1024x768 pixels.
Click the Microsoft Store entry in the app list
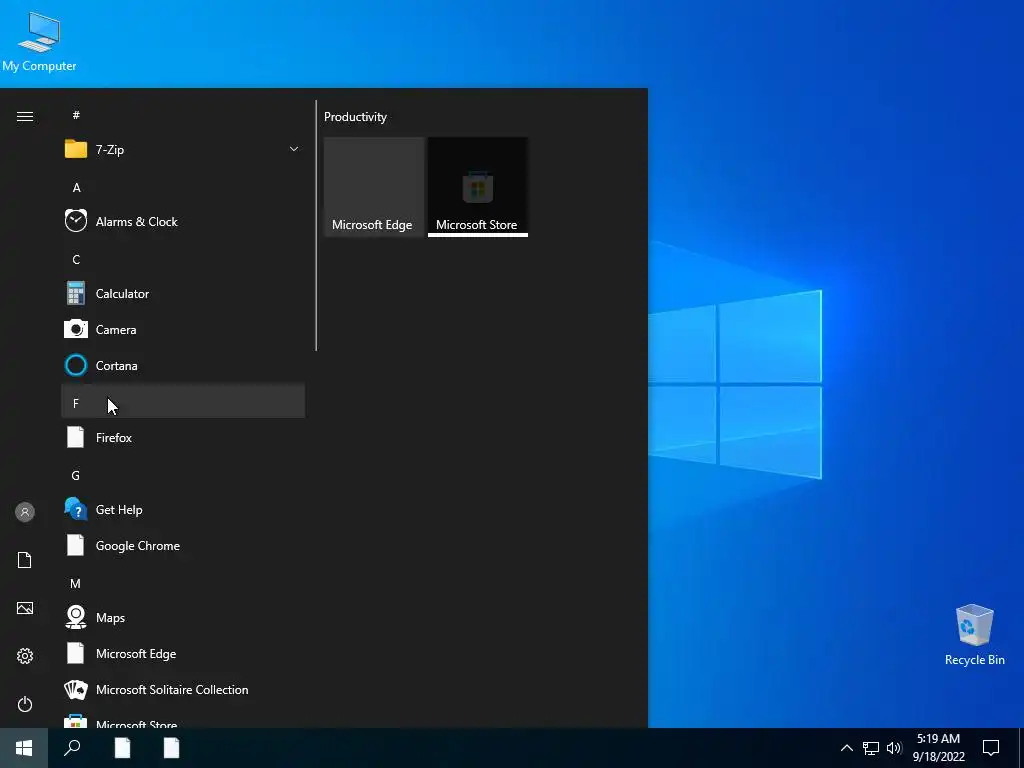pyautogui.click(x=183, y=720)
